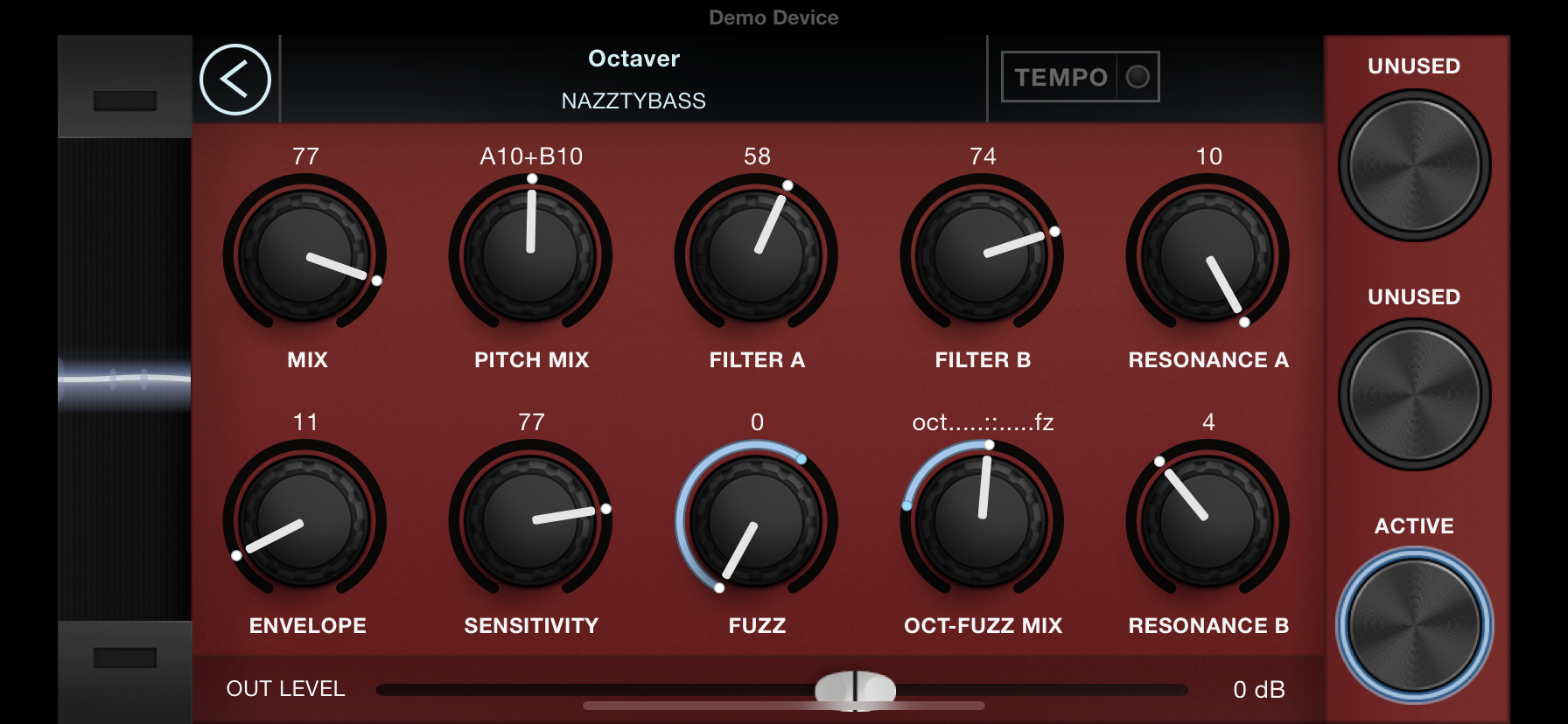
Task: Select the FILTER A knob
Action: [x=756, y=254]
